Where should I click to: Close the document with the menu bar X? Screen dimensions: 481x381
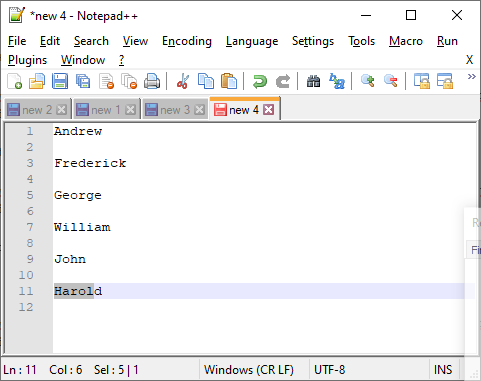469,60
